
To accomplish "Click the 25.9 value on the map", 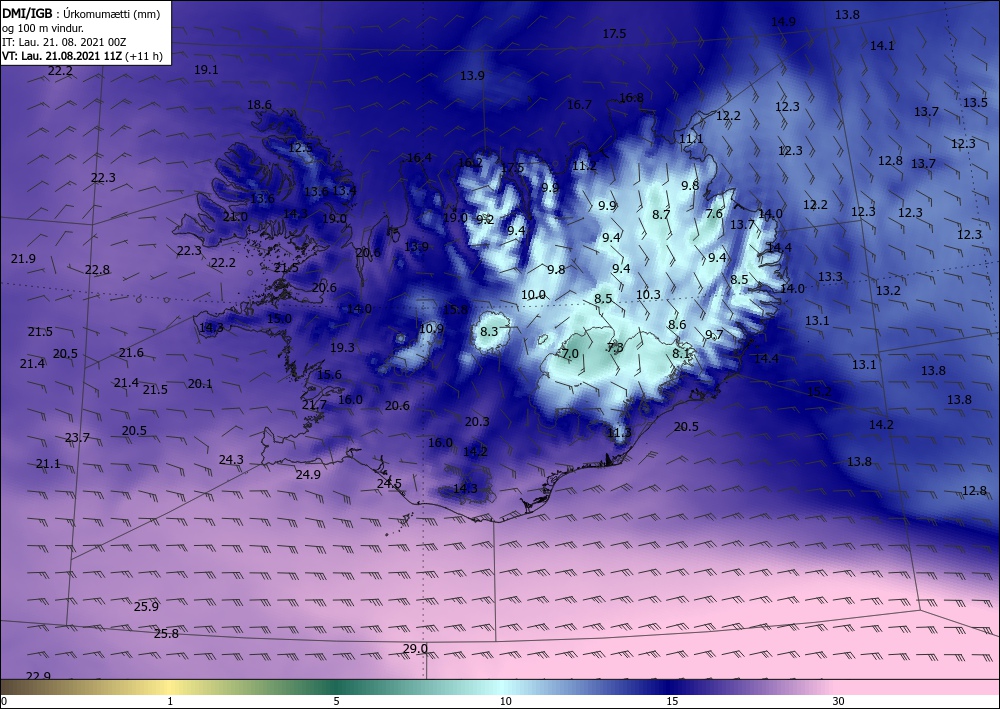I will pyautogui.click(x=146, y=606).
